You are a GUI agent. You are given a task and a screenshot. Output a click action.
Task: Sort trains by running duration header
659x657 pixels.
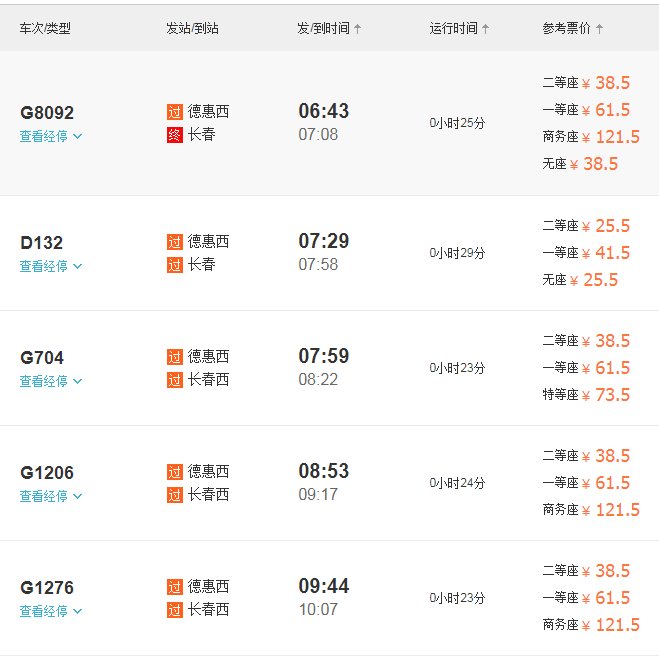(x=459, y=28)
